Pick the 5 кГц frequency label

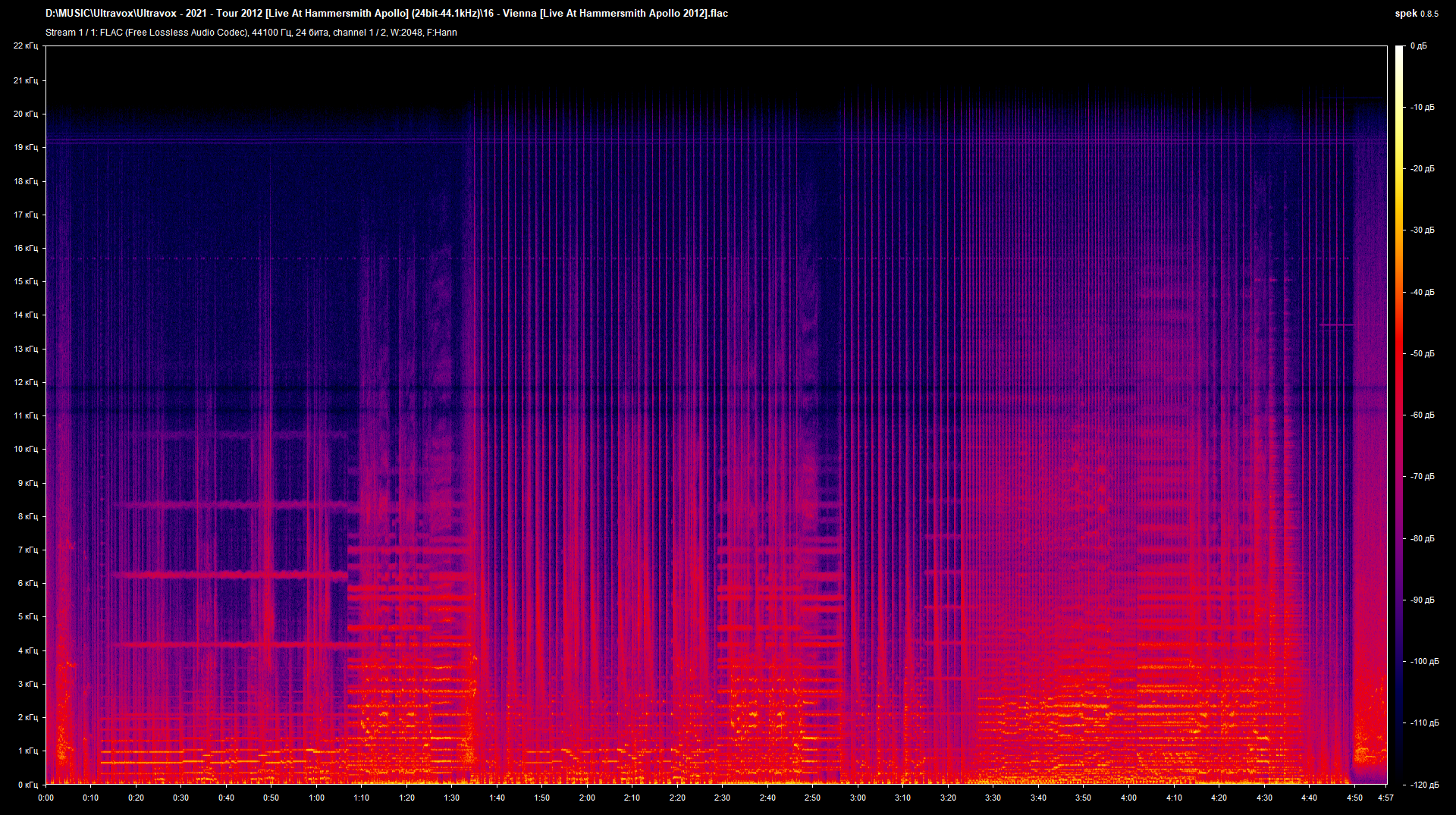click(x=27, y=616)
